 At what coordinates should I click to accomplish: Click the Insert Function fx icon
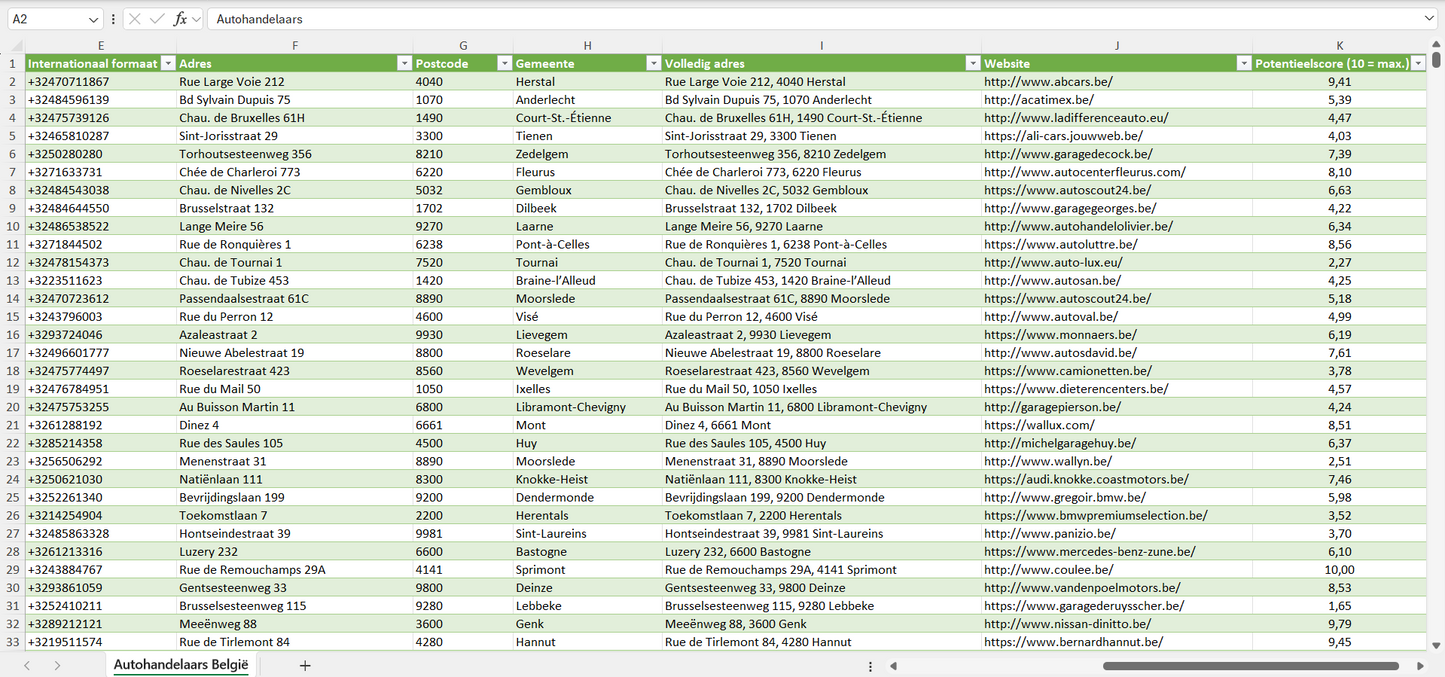pyautogui.click(x=180, y=19)
